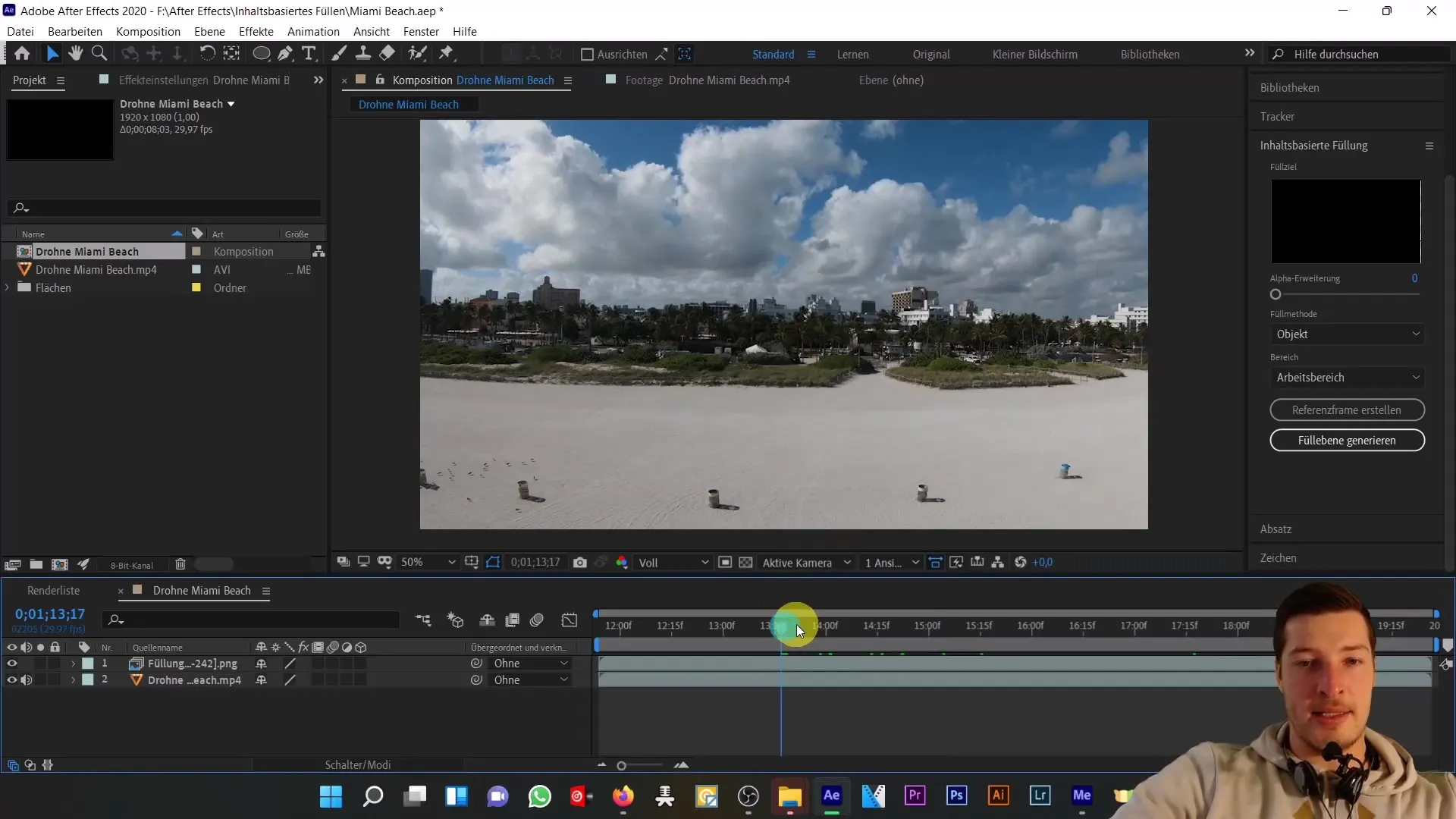Click the reset exposure icon
The width and height of the screenshot is (1456, 819).
coord(1021,563)
